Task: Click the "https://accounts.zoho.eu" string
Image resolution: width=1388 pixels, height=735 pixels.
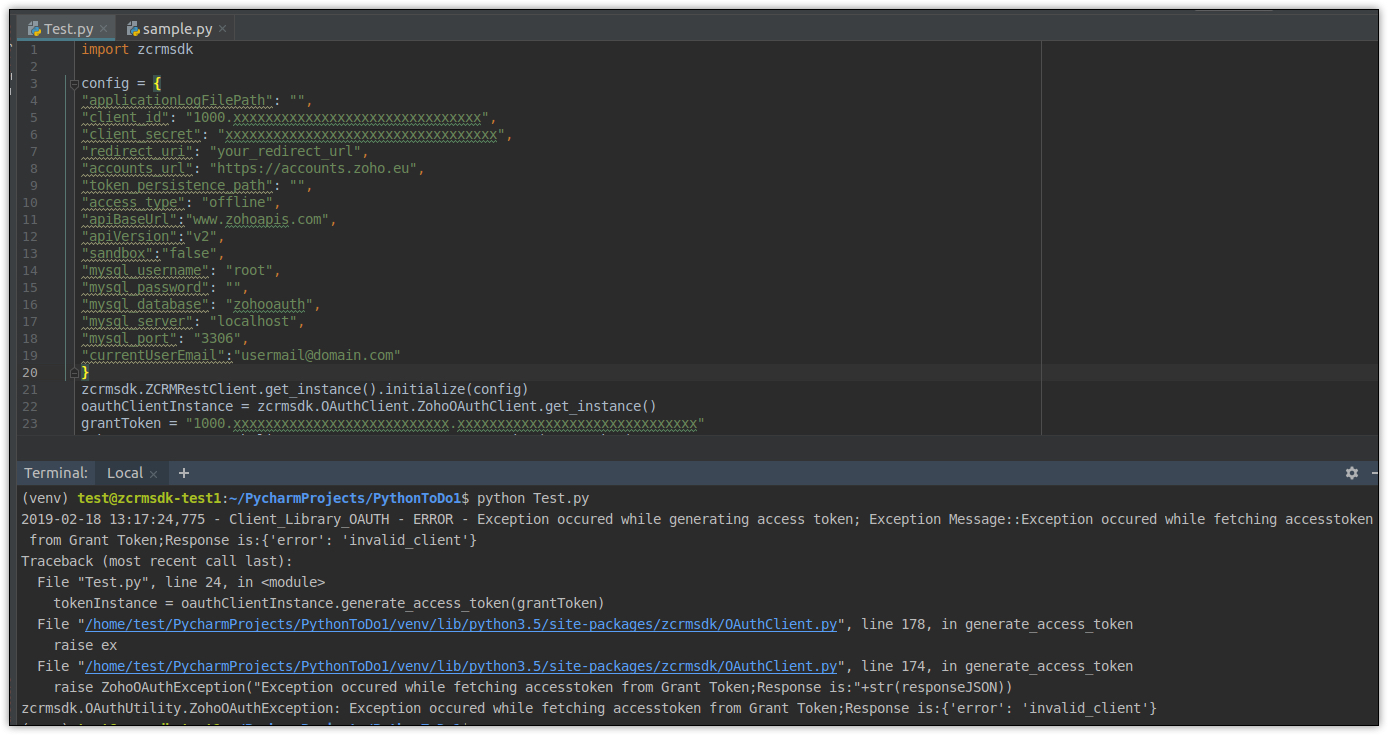Action: point(313,169)
